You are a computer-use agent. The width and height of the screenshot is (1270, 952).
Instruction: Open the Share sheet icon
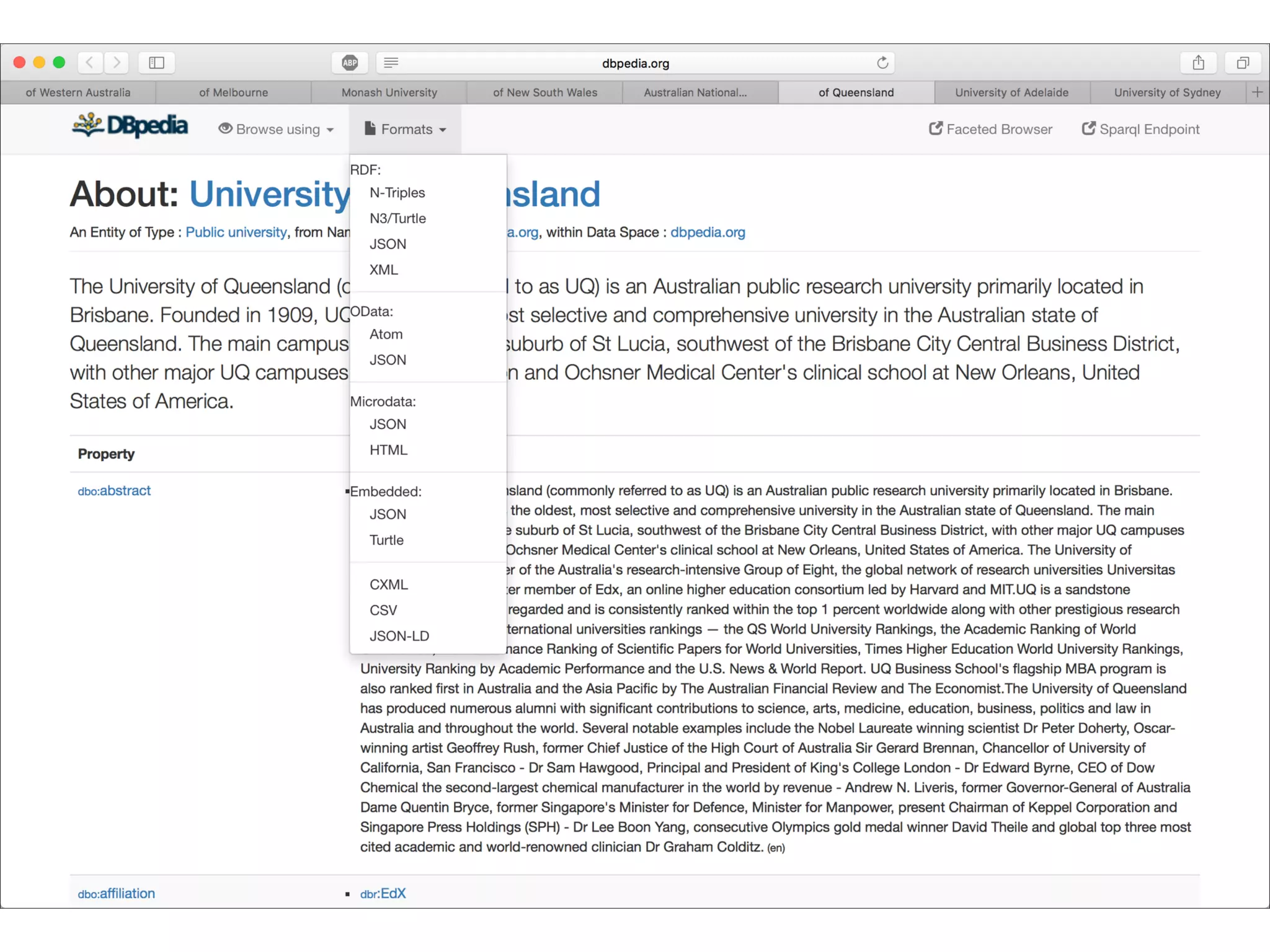point(1198,63)
